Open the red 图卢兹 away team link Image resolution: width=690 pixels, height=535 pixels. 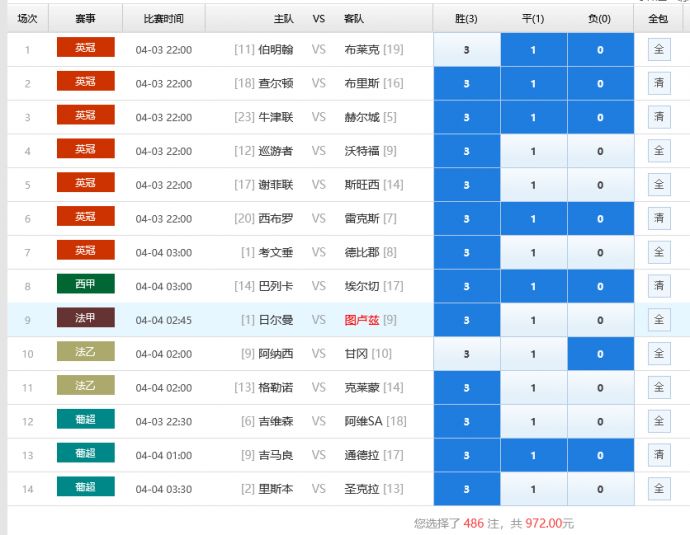(361, 320)
